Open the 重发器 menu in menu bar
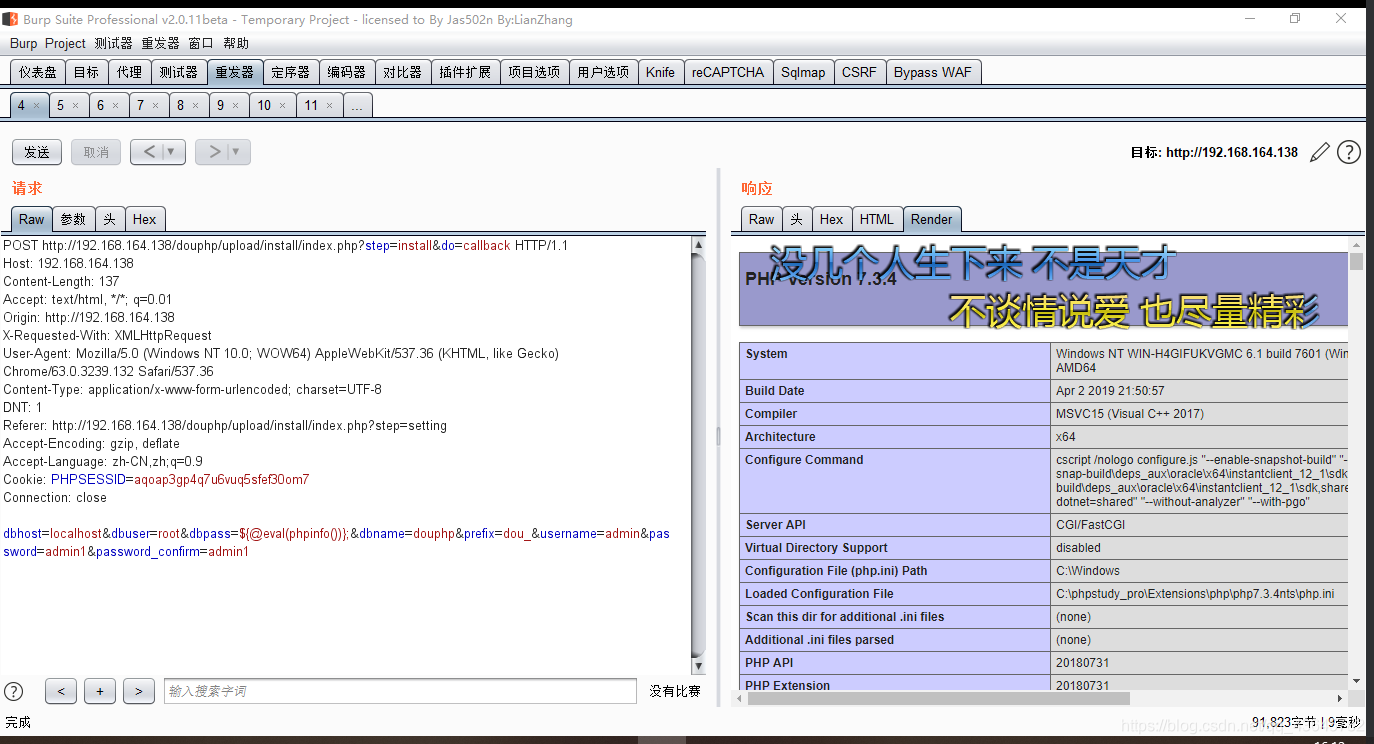Screen dimensions: 1374x744 pos(160,43)
